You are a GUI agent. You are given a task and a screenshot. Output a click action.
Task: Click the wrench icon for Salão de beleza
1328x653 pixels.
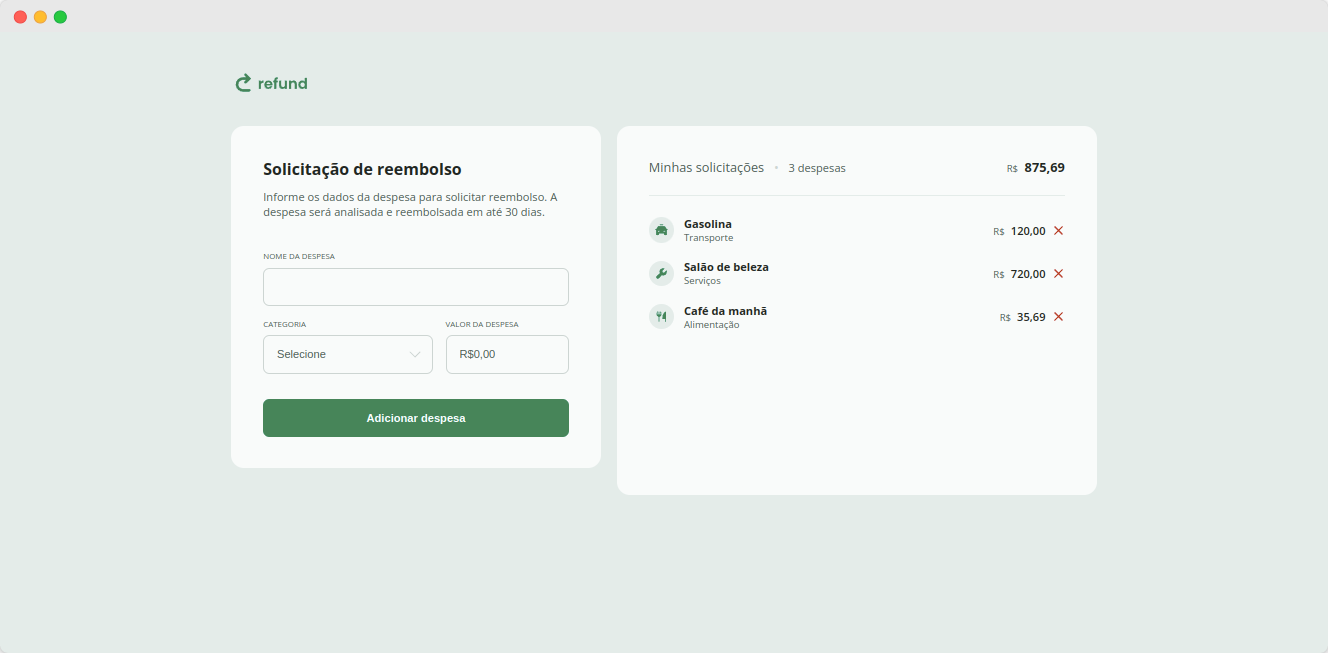(662, 273)
